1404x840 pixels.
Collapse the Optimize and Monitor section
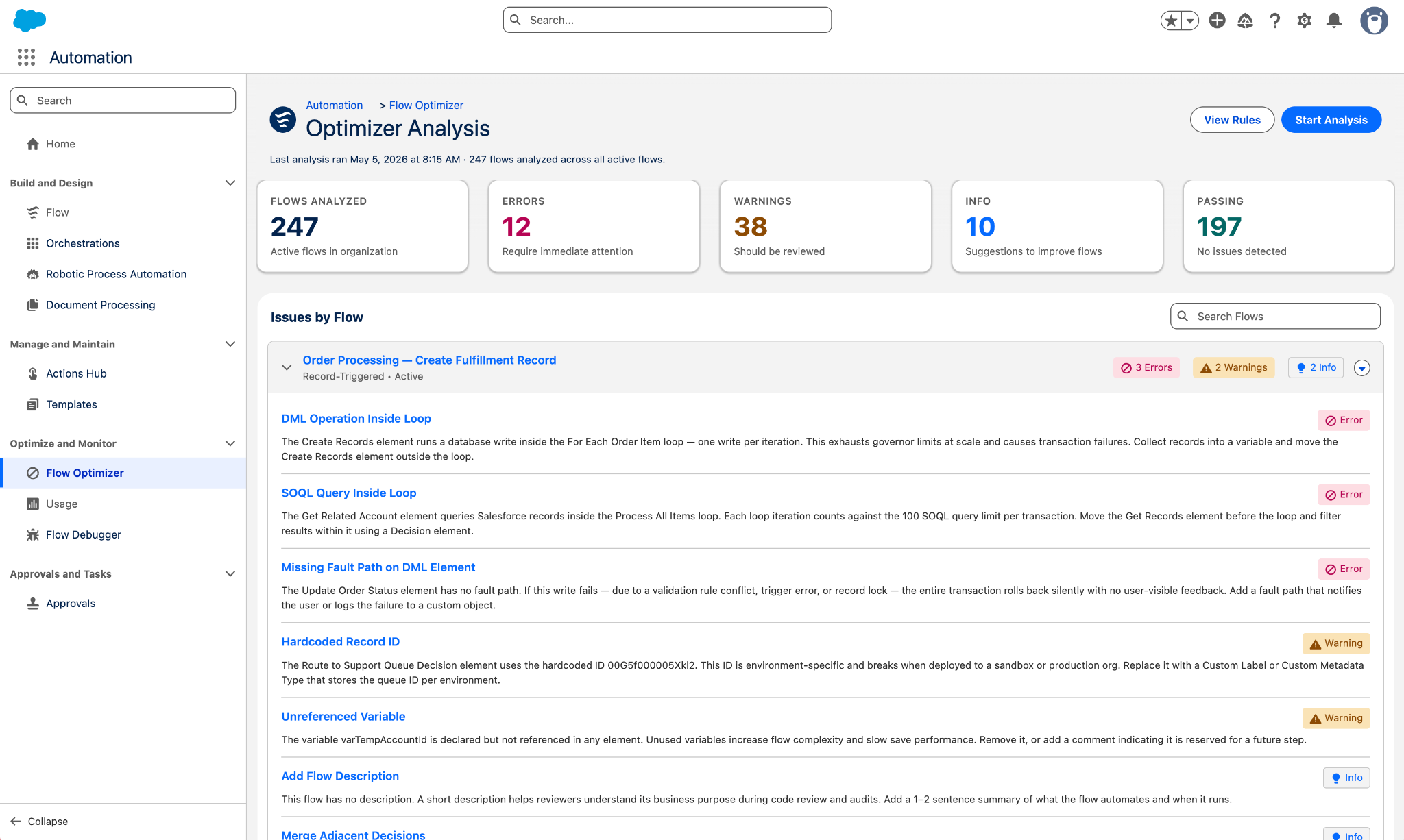[x=230, y=443]
